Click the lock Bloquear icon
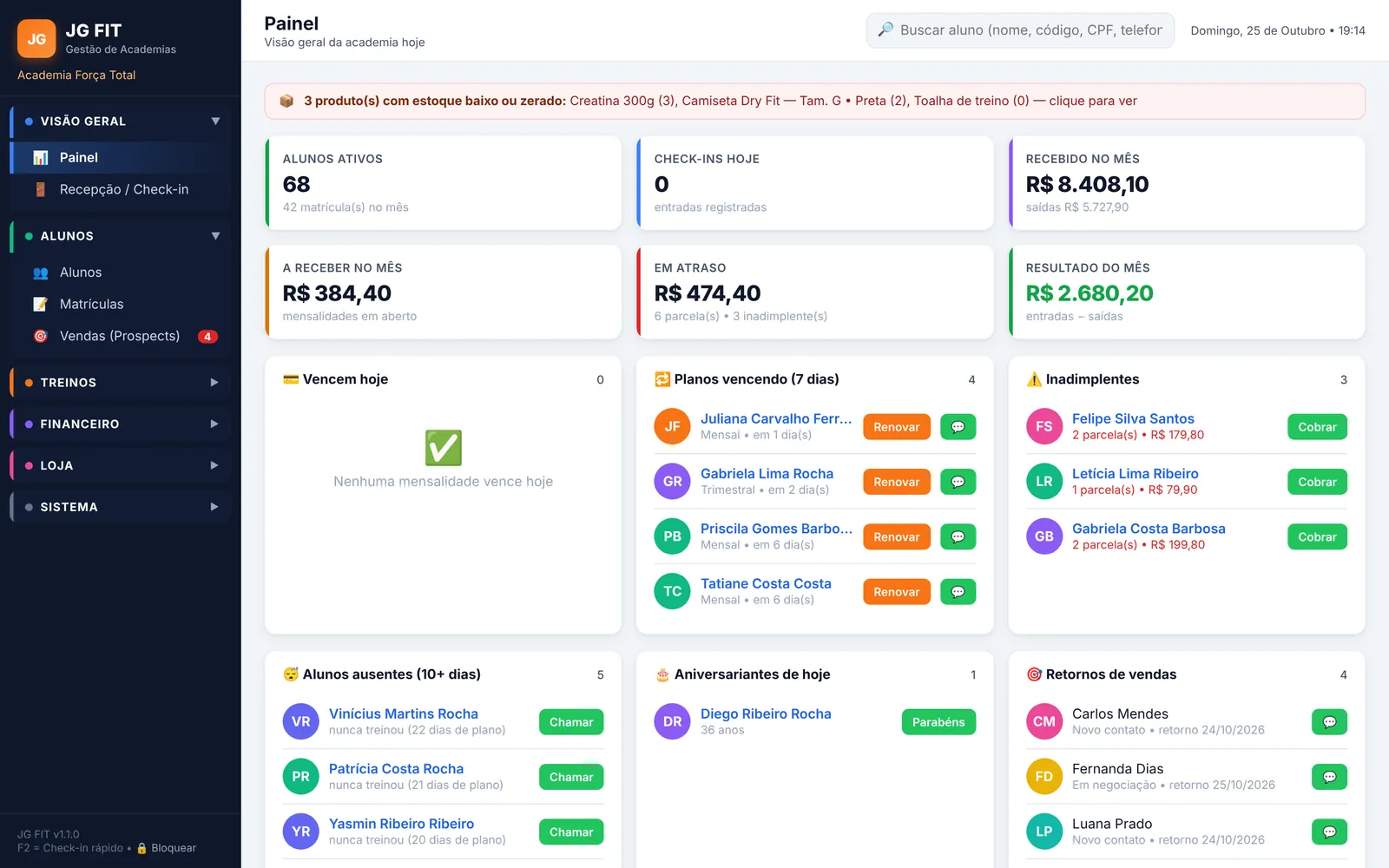1389x868 pixels. [142, 849]
